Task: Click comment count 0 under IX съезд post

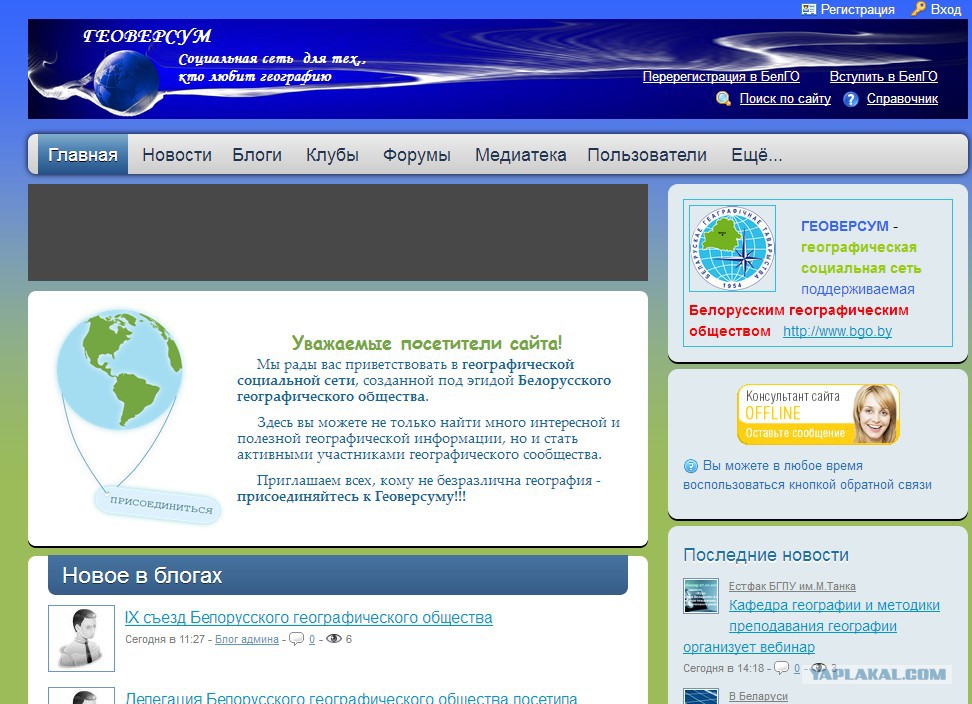Action: pos(312,639)
